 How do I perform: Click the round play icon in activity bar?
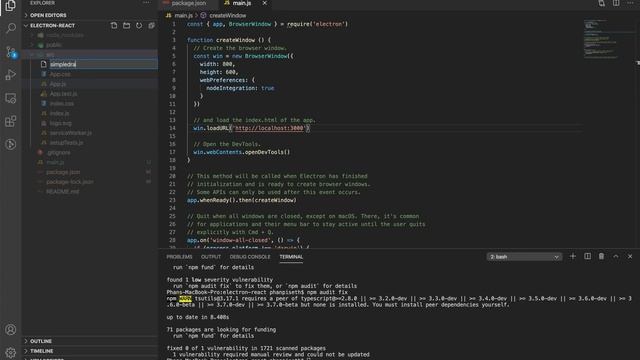[11, 144]
